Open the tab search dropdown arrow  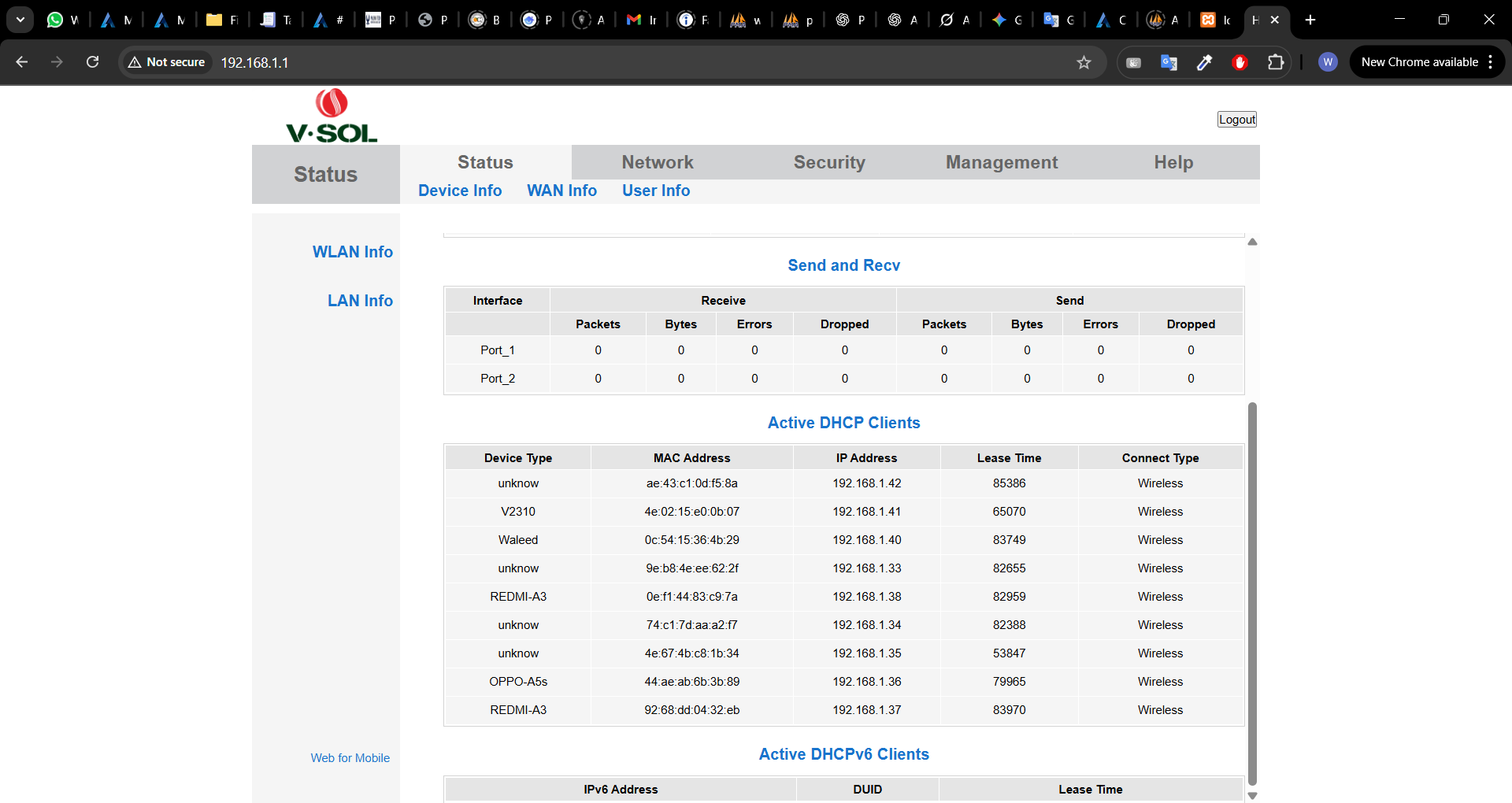pos(20,20)
